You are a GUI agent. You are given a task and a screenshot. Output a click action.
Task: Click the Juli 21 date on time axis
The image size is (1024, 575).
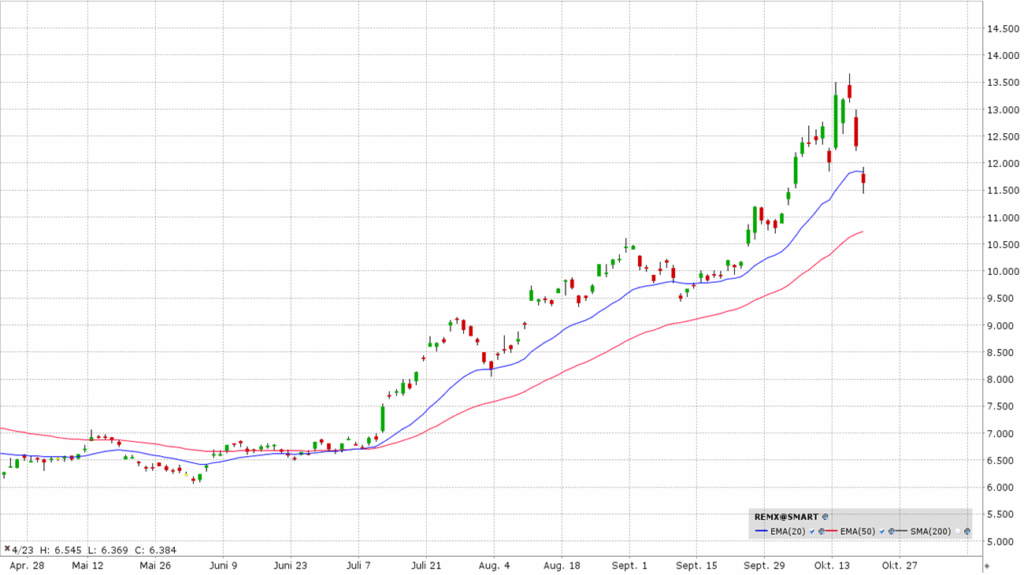(x=427, y=565)
